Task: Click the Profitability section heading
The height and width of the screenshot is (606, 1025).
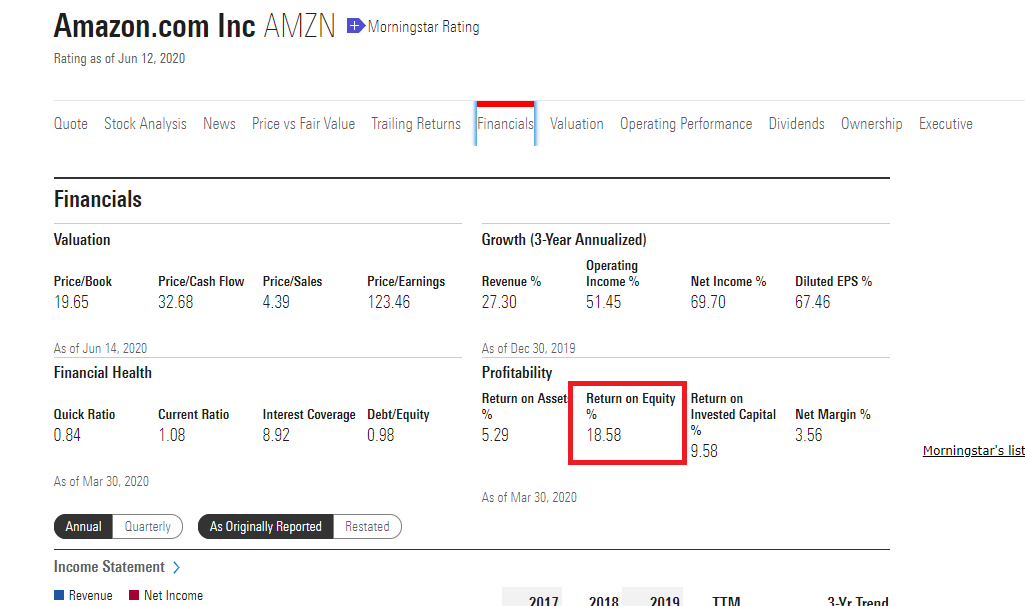Action: click(x=517, y=373)
